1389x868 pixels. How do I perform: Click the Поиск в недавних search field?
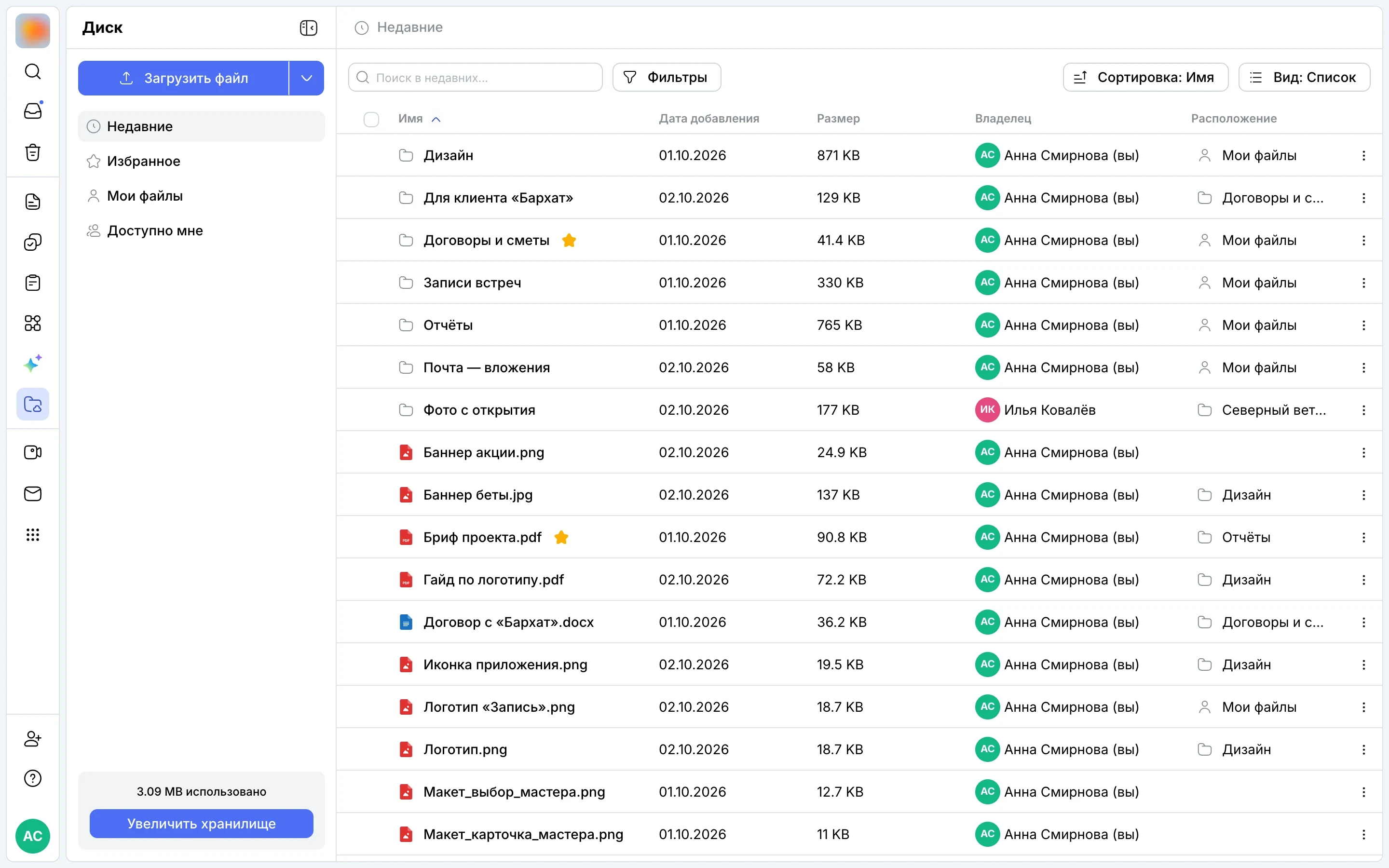475,78
